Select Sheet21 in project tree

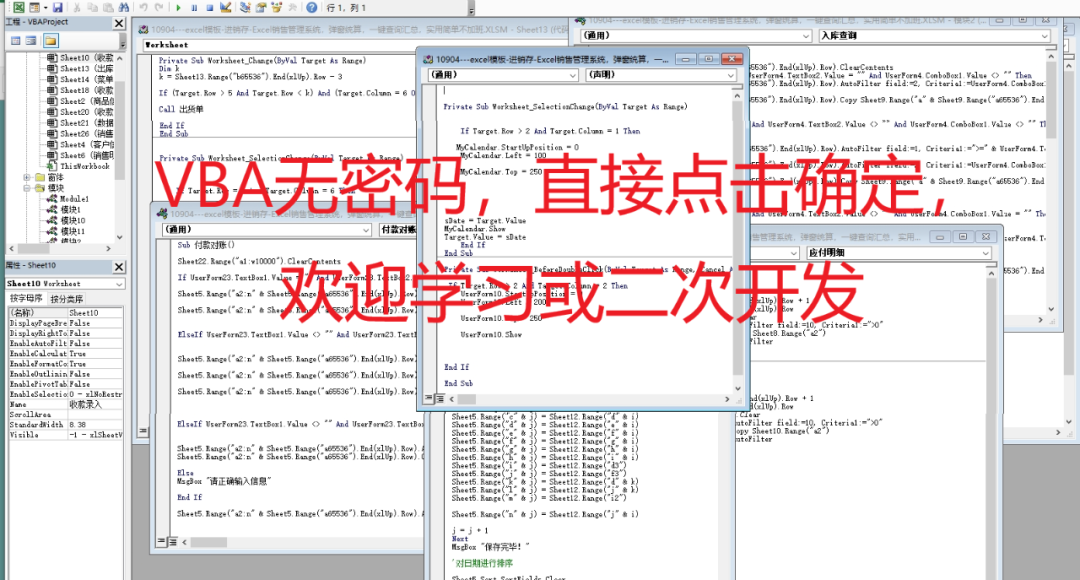click(80, 123)
